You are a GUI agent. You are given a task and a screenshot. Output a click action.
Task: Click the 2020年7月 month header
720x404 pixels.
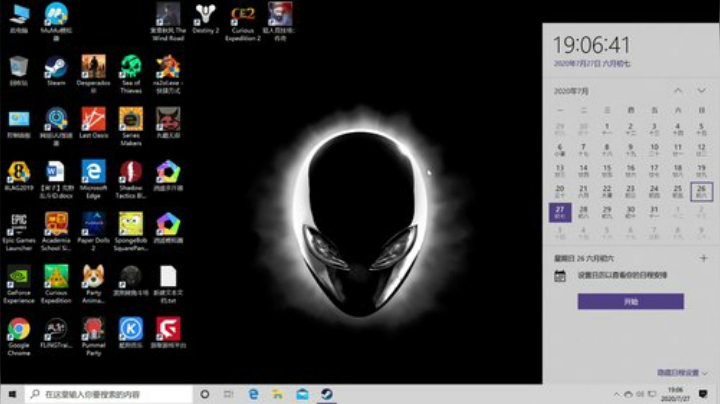(x=571, y=91)
